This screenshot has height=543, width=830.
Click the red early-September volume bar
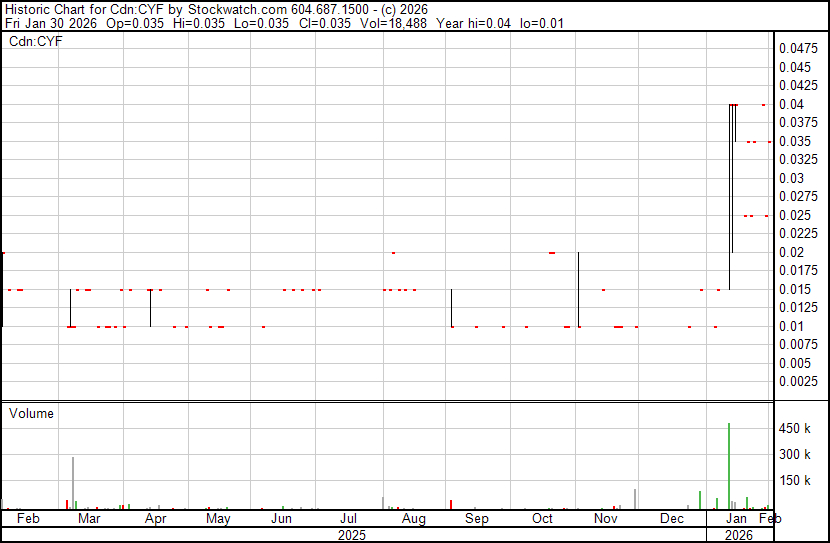451,504
